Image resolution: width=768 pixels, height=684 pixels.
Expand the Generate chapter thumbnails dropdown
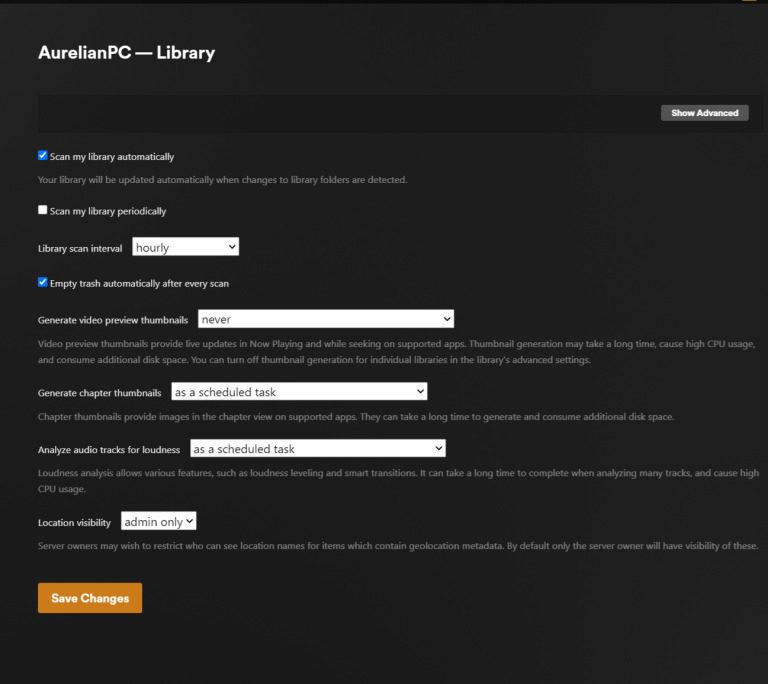click(299, 391)
